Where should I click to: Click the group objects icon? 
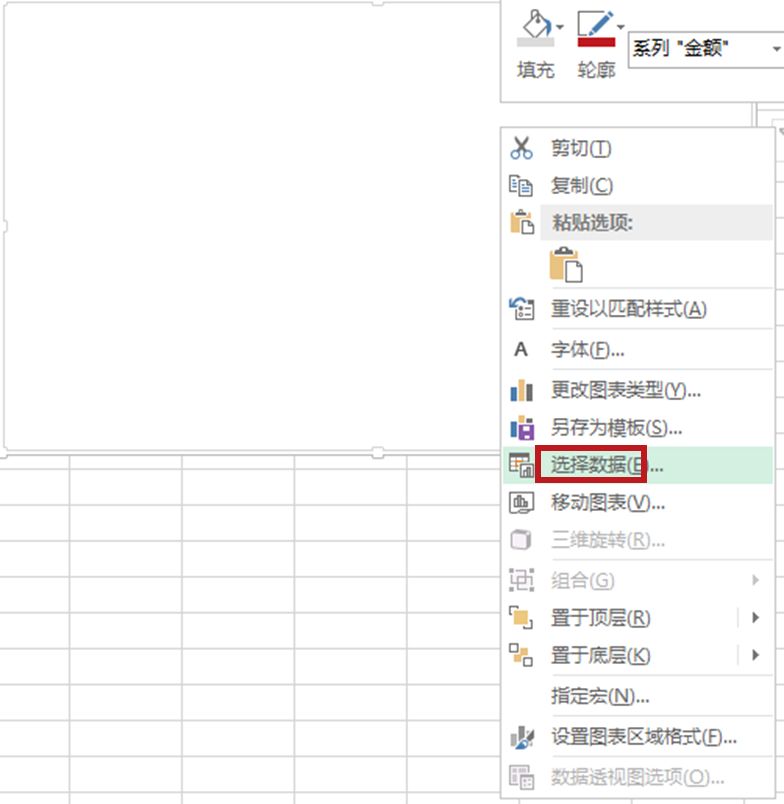pyautogui.click(x=521, y=580)
